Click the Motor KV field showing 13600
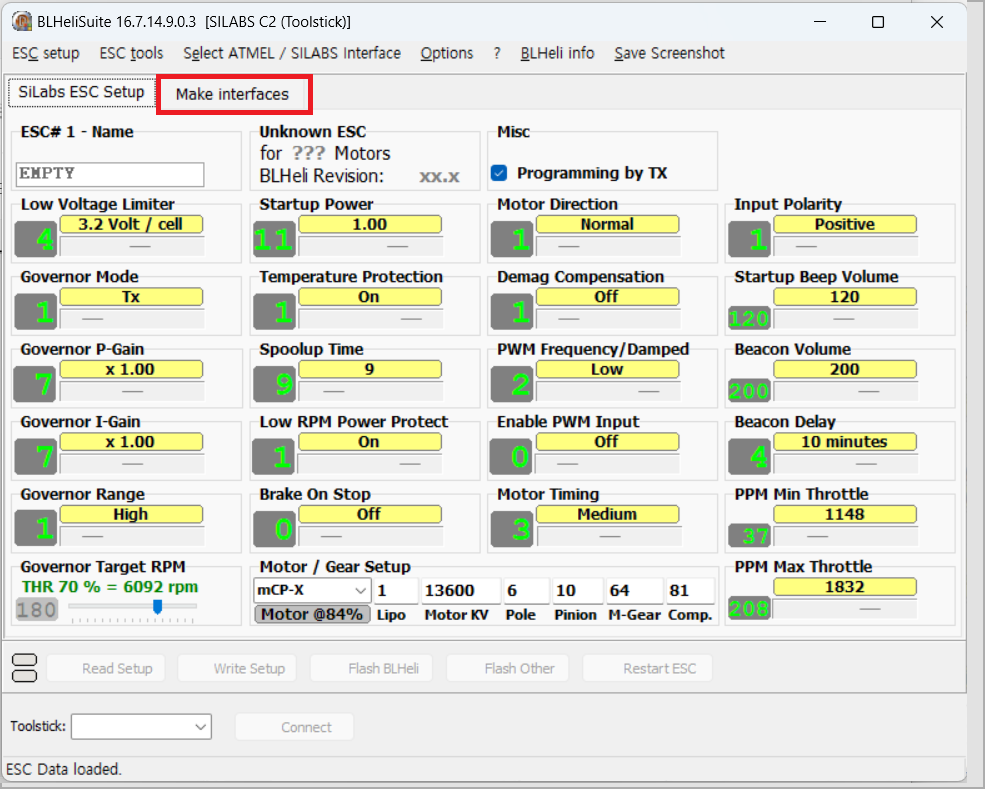The image size is (985, 789). (x=461, y=590)
